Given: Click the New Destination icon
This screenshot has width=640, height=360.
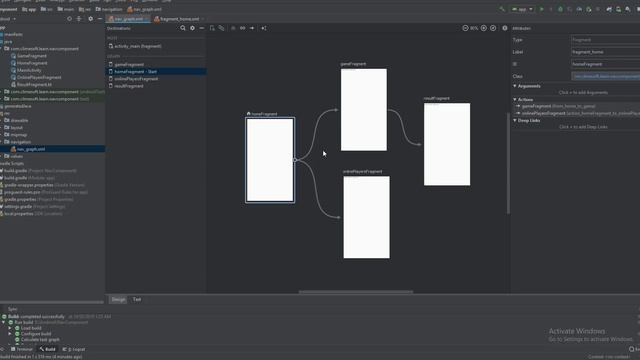Looking at the screenshot, I should pyautogui.click(x=212, y=28).
